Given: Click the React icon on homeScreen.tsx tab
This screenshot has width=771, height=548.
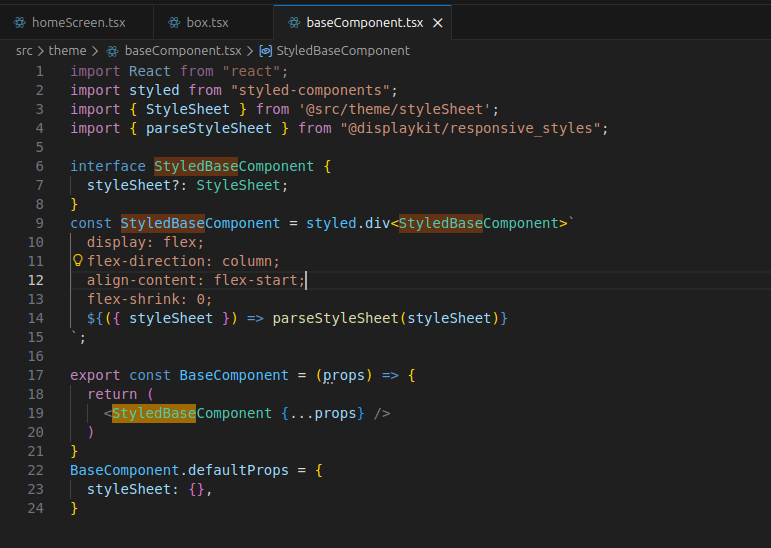Looking at the screenshot, I should (x=19, y=22).
